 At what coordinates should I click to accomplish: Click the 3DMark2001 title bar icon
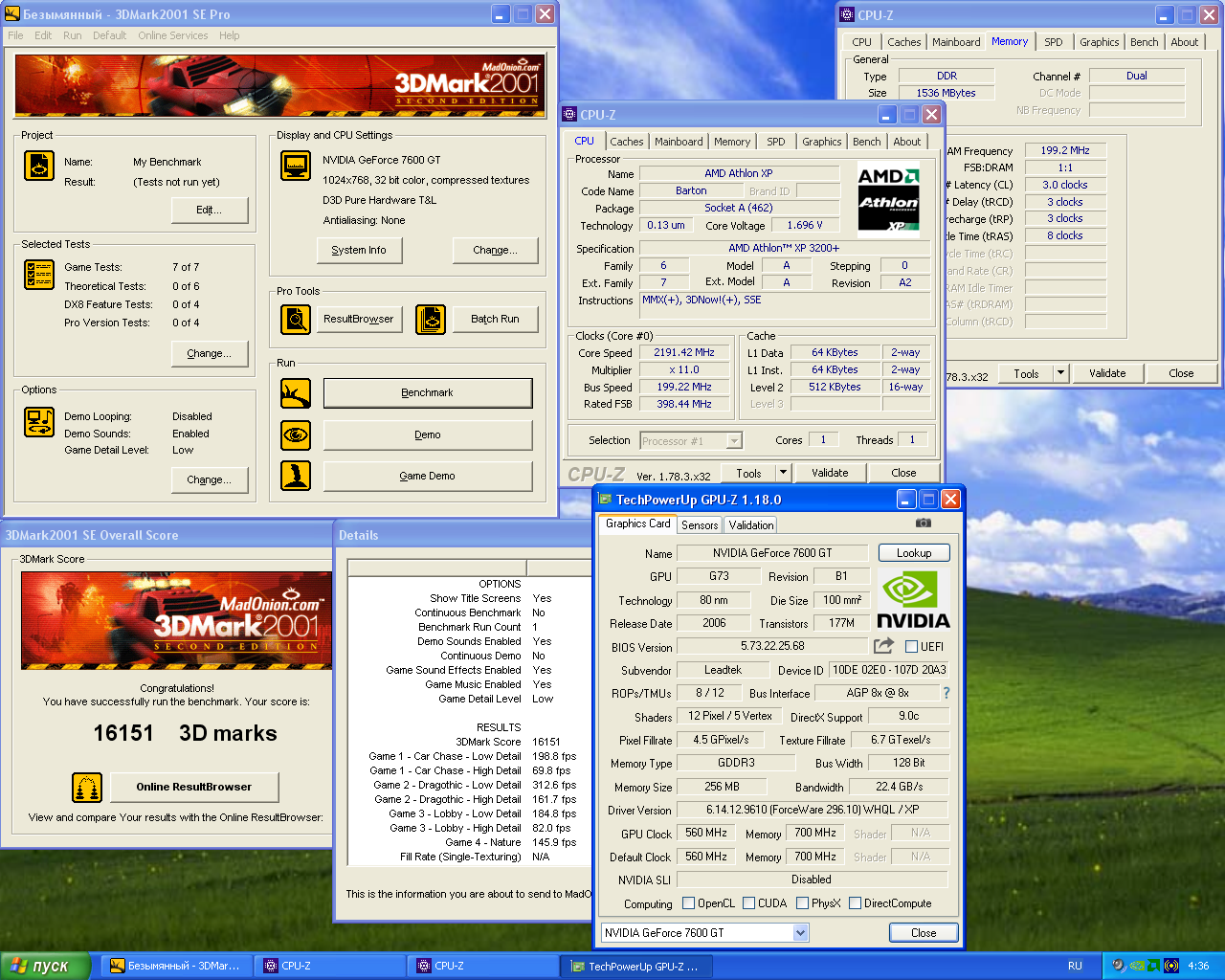[x=13, y=14]
